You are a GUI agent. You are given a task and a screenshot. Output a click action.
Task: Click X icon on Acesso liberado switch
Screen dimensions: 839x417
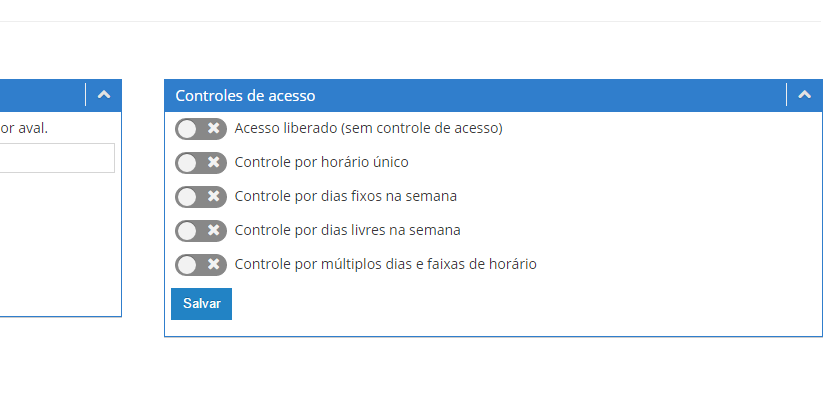pos(213,129)
